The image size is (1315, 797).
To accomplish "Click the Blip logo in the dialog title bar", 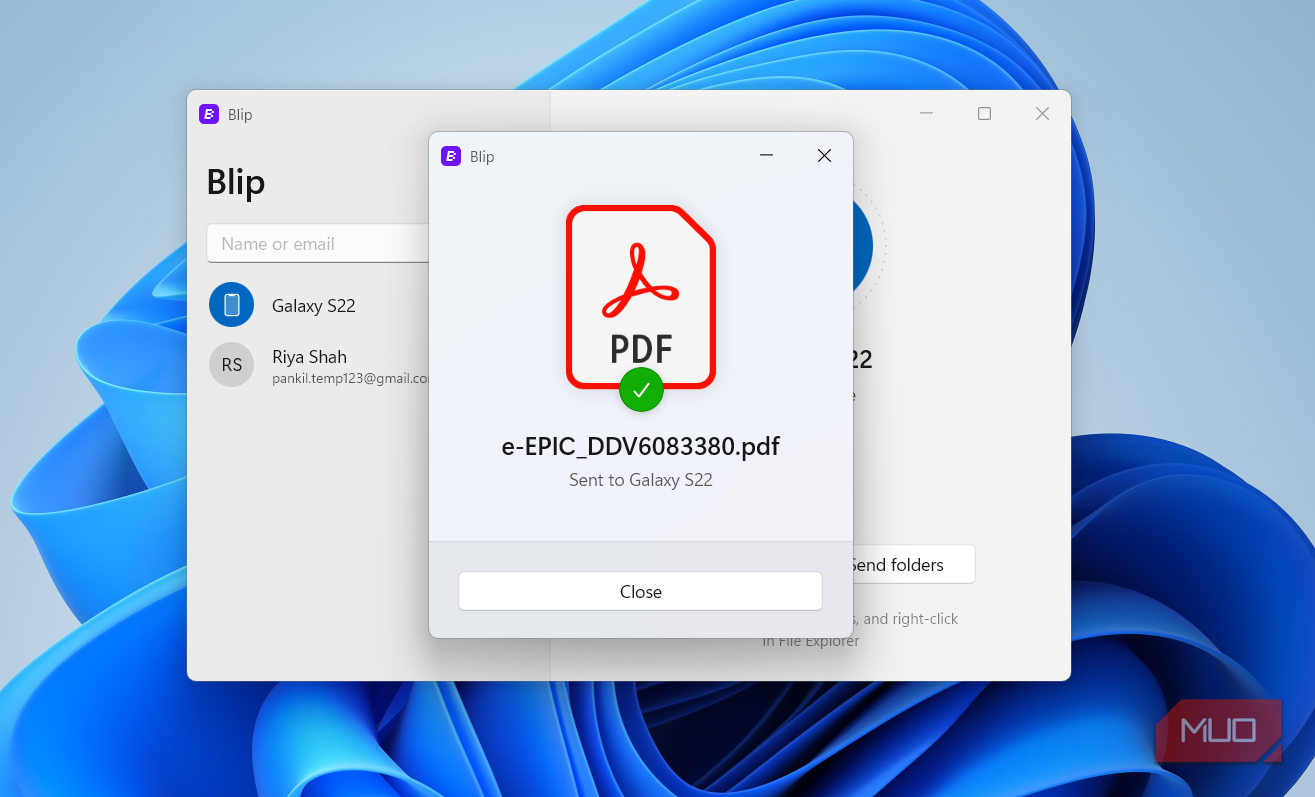I will pos(451,156).
